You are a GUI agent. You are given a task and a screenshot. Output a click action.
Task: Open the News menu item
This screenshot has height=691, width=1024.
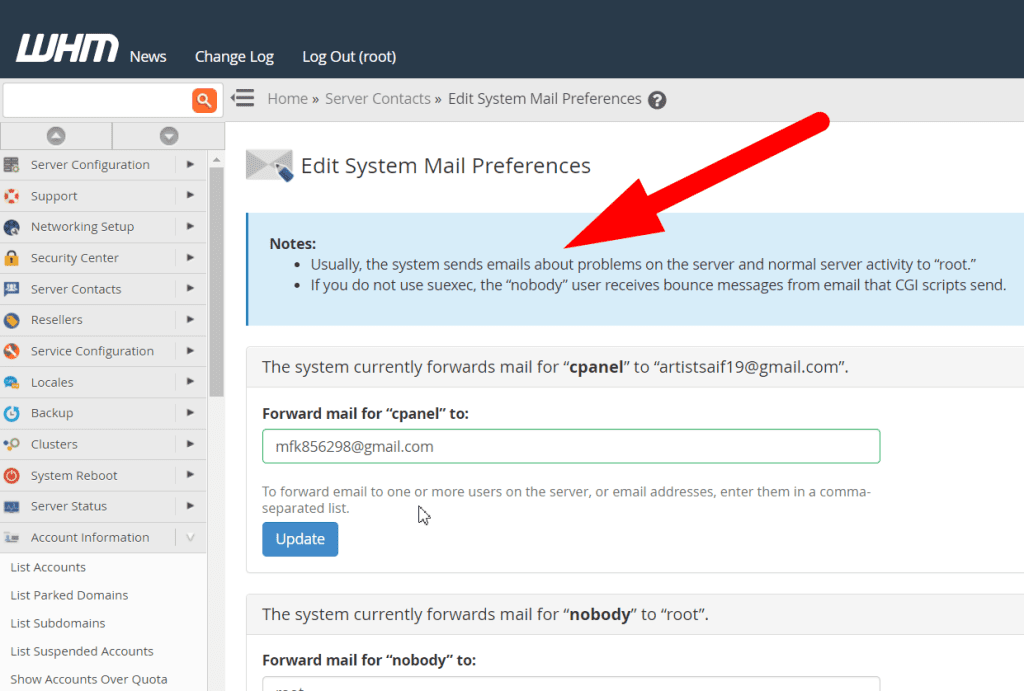click(148, 57)
